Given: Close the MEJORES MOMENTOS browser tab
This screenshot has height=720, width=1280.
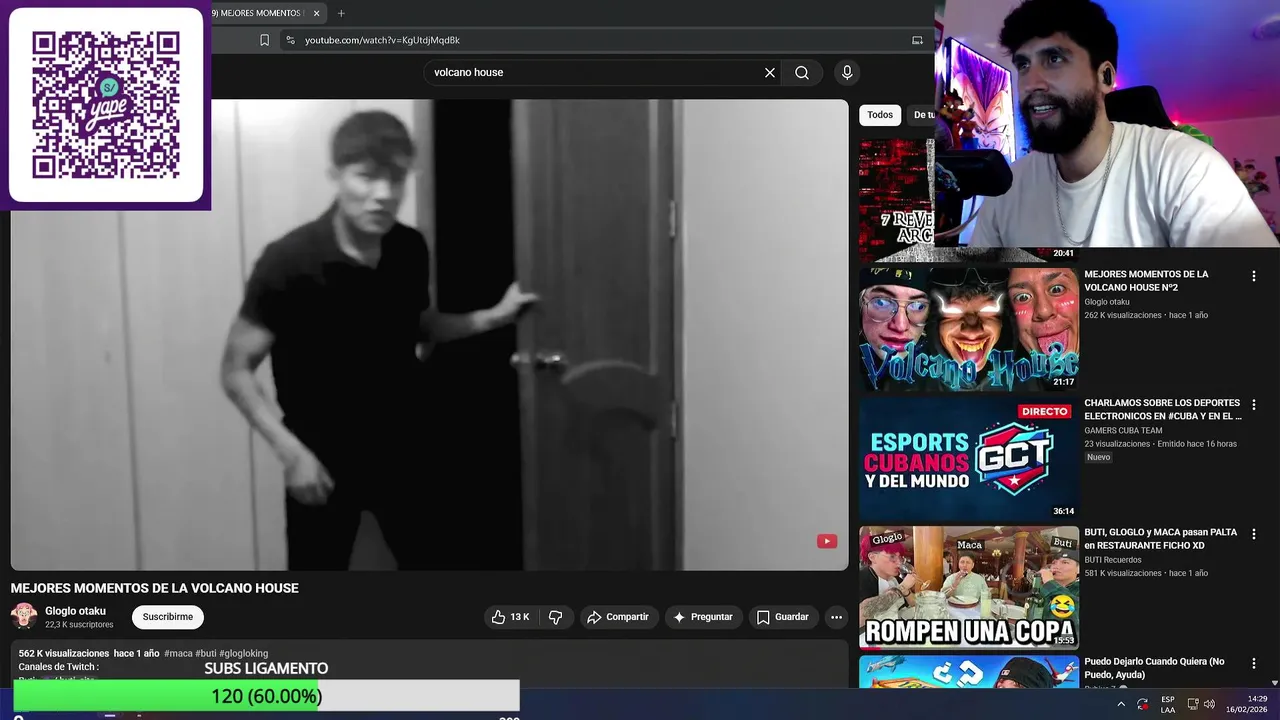Looking at the screenshot, I should (x=317, y=13).
